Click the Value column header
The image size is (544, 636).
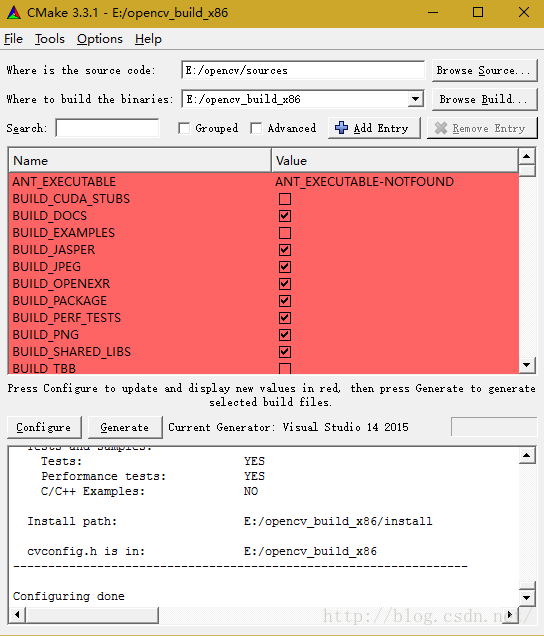pyautogui.click(x=395, y=161)
